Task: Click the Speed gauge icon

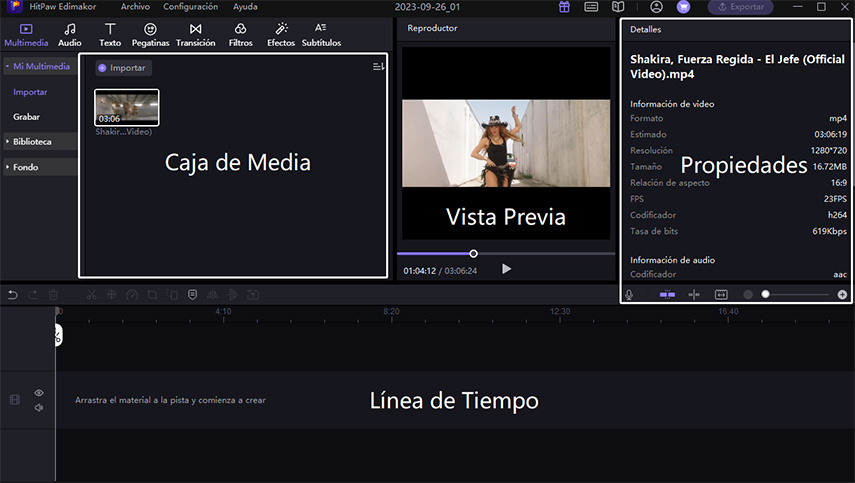Action: point(132,295)
